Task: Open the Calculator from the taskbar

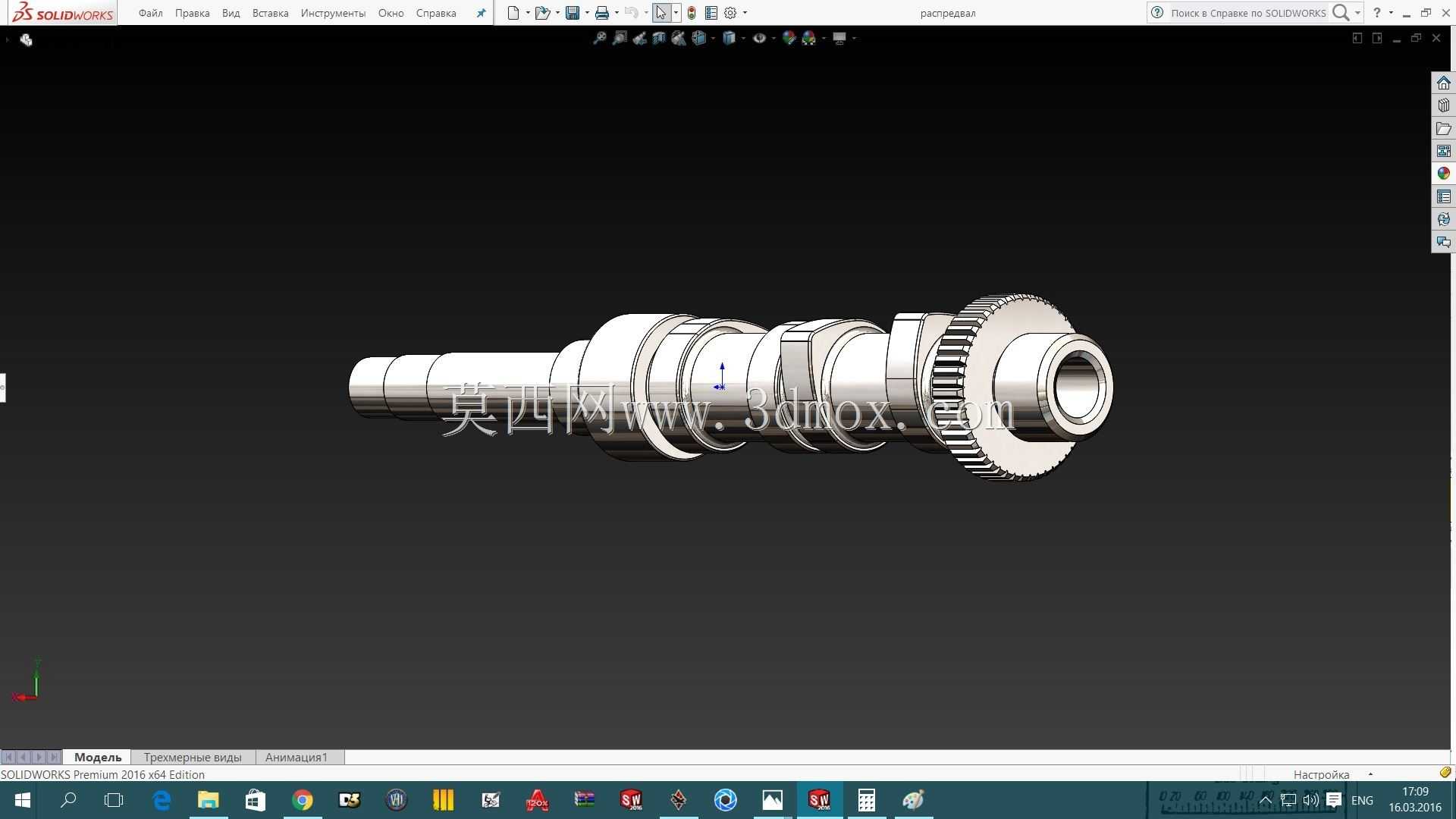Action: click(866, 800)
